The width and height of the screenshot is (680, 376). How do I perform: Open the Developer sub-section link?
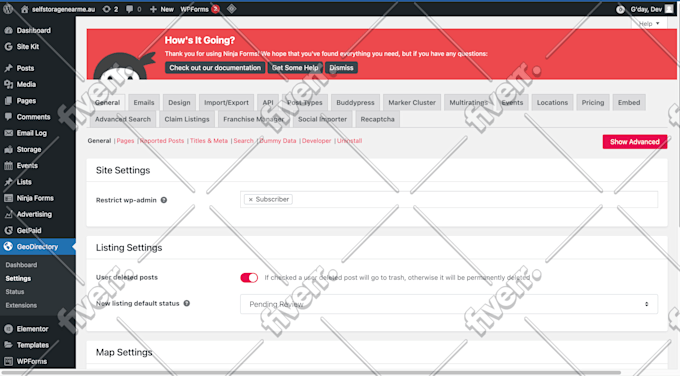coord(316,141)
